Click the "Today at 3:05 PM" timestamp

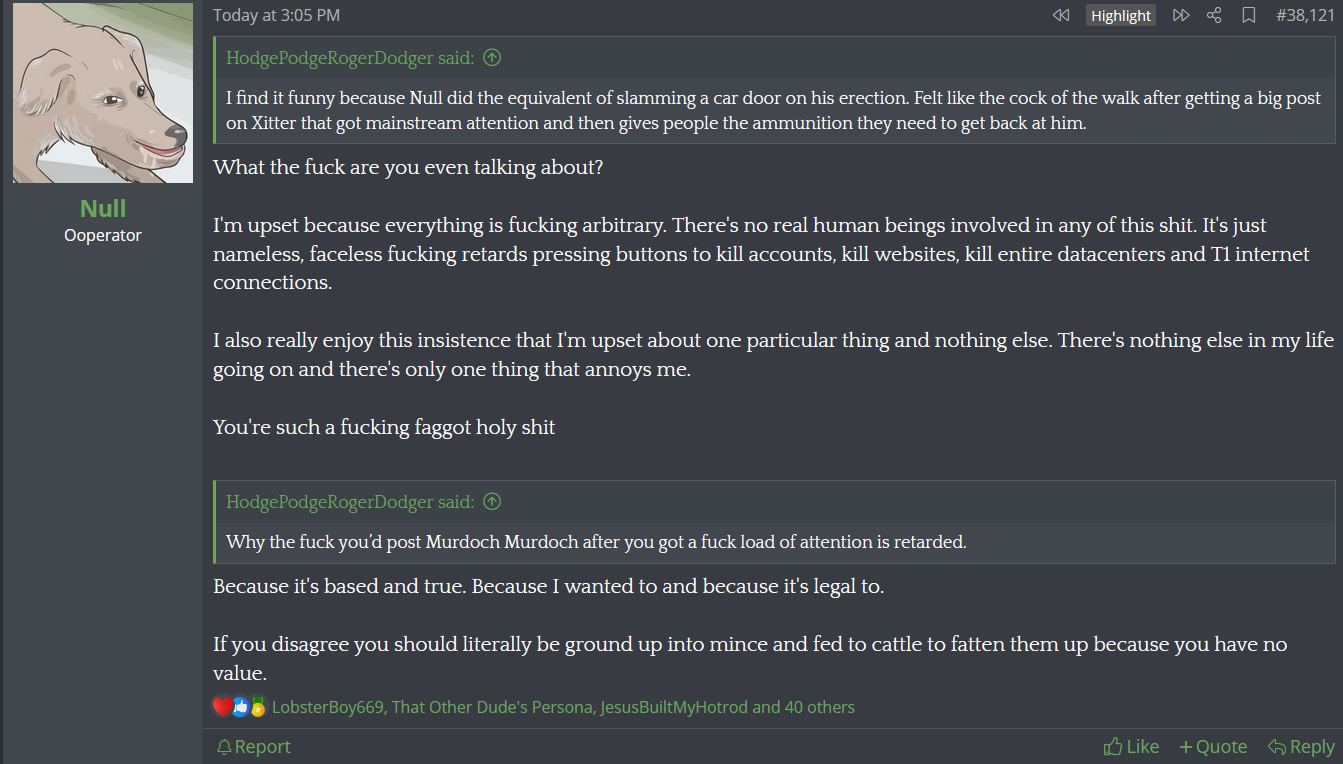pos(276,15)
